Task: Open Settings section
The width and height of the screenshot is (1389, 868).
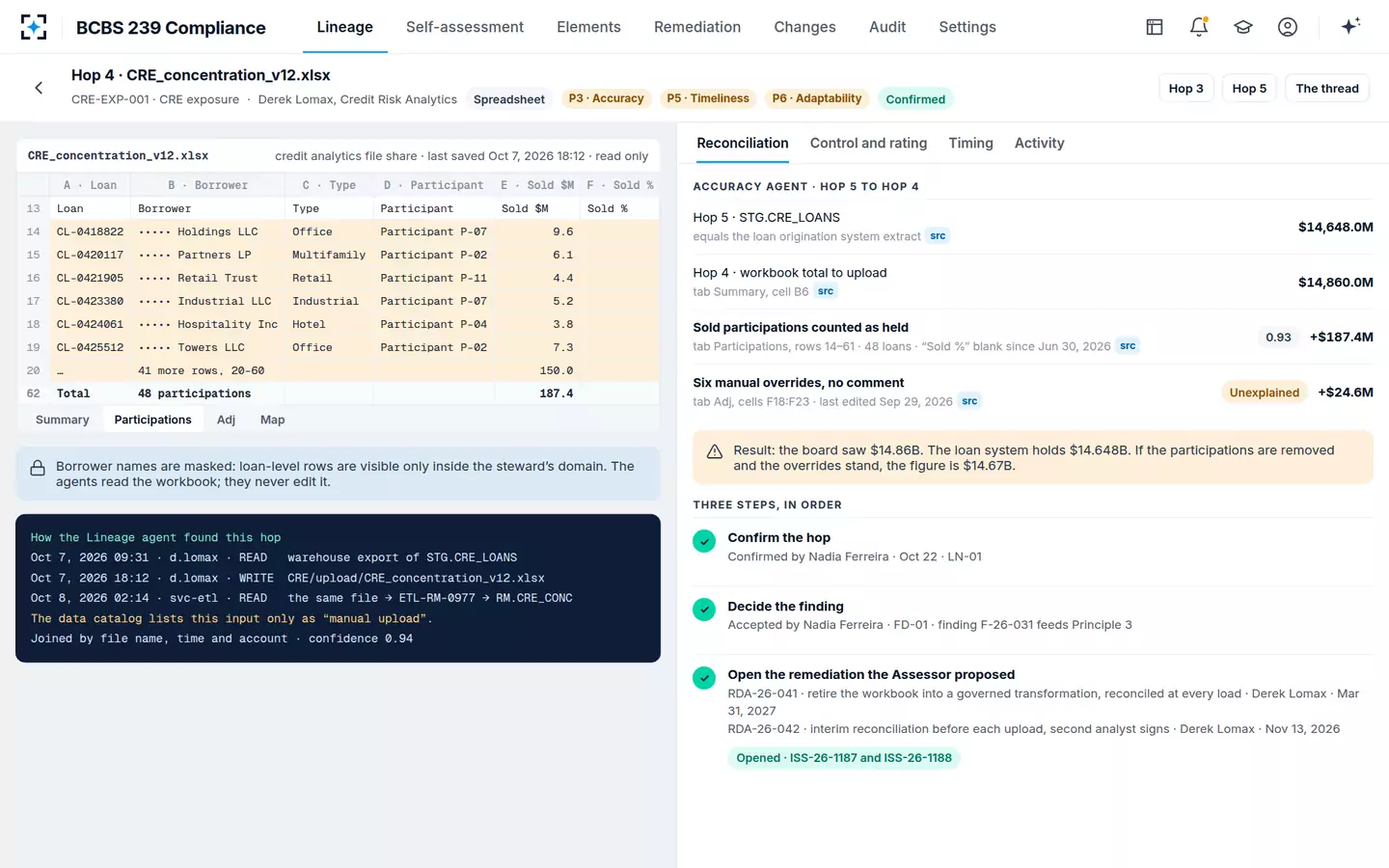Action: click(x=967, y=27)
